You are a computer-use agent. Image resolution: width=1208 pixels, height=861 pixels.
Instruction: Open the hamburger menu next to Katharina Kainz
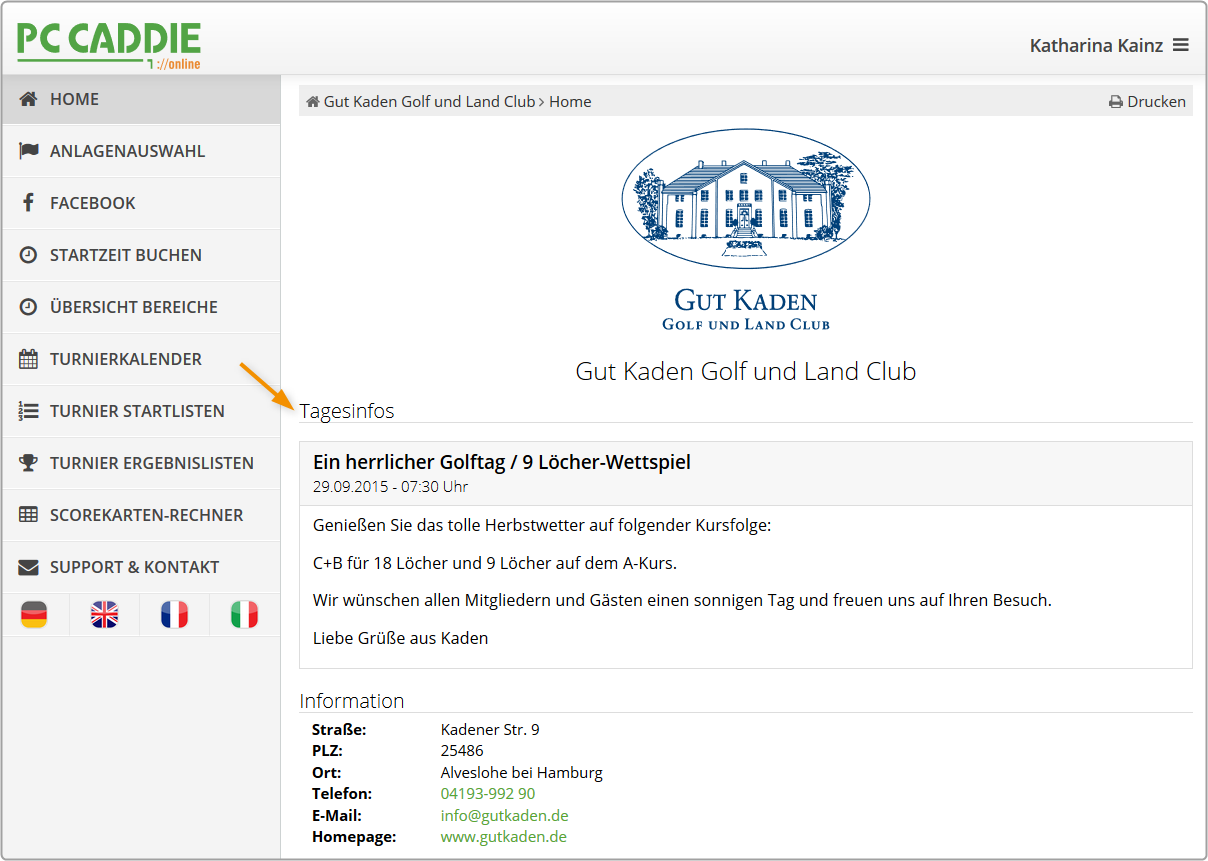(x=1181, y=45)
